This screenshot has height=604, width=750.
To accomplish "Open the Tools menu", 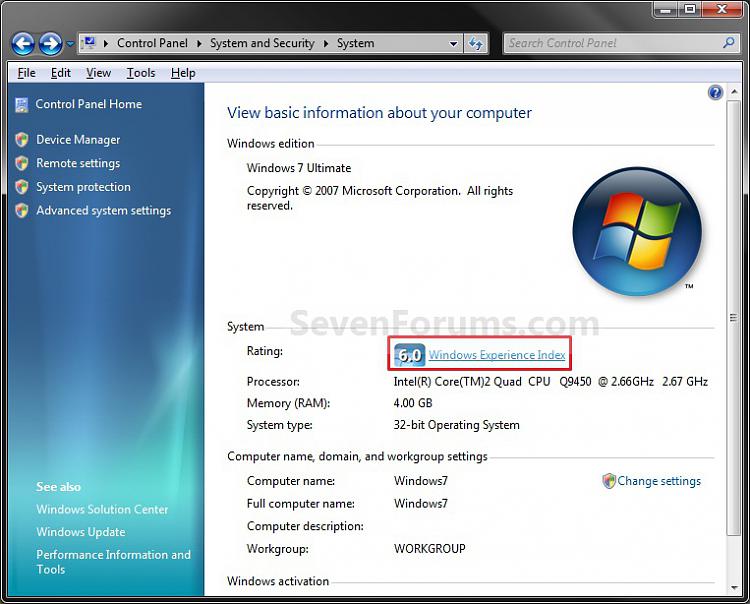I will (x=141, y=73).
